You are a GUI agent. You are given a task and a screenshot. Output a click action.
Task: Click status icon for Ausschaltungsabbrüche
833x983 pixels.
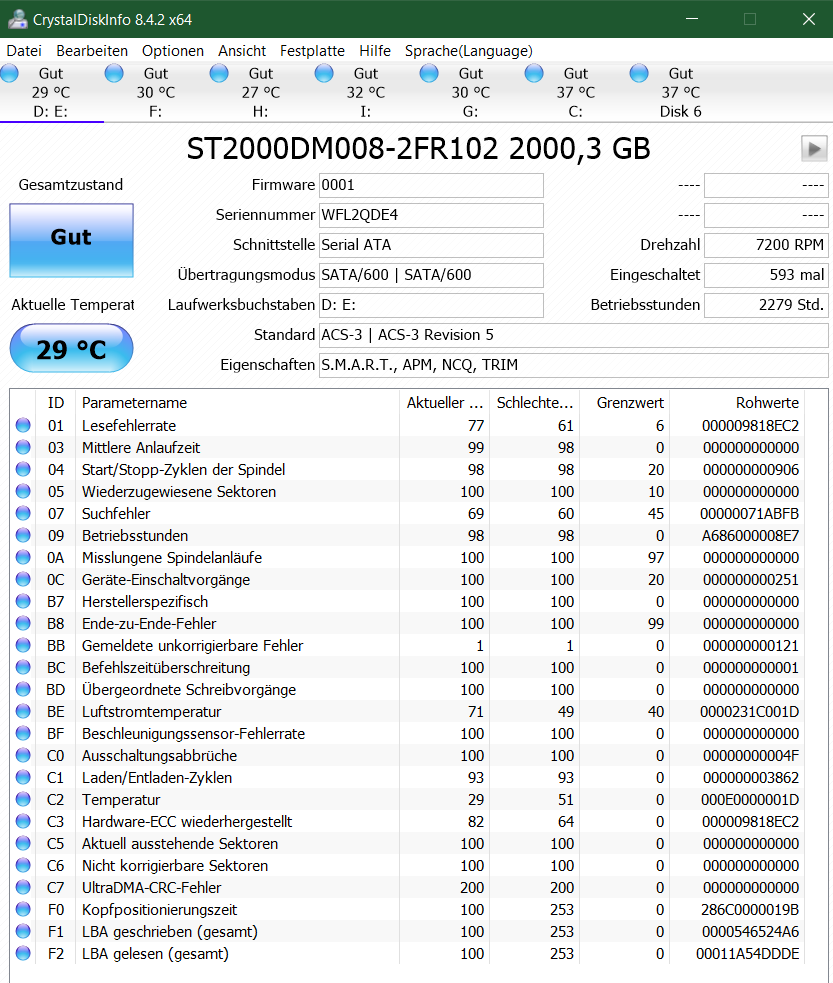(x=23, y=755)
